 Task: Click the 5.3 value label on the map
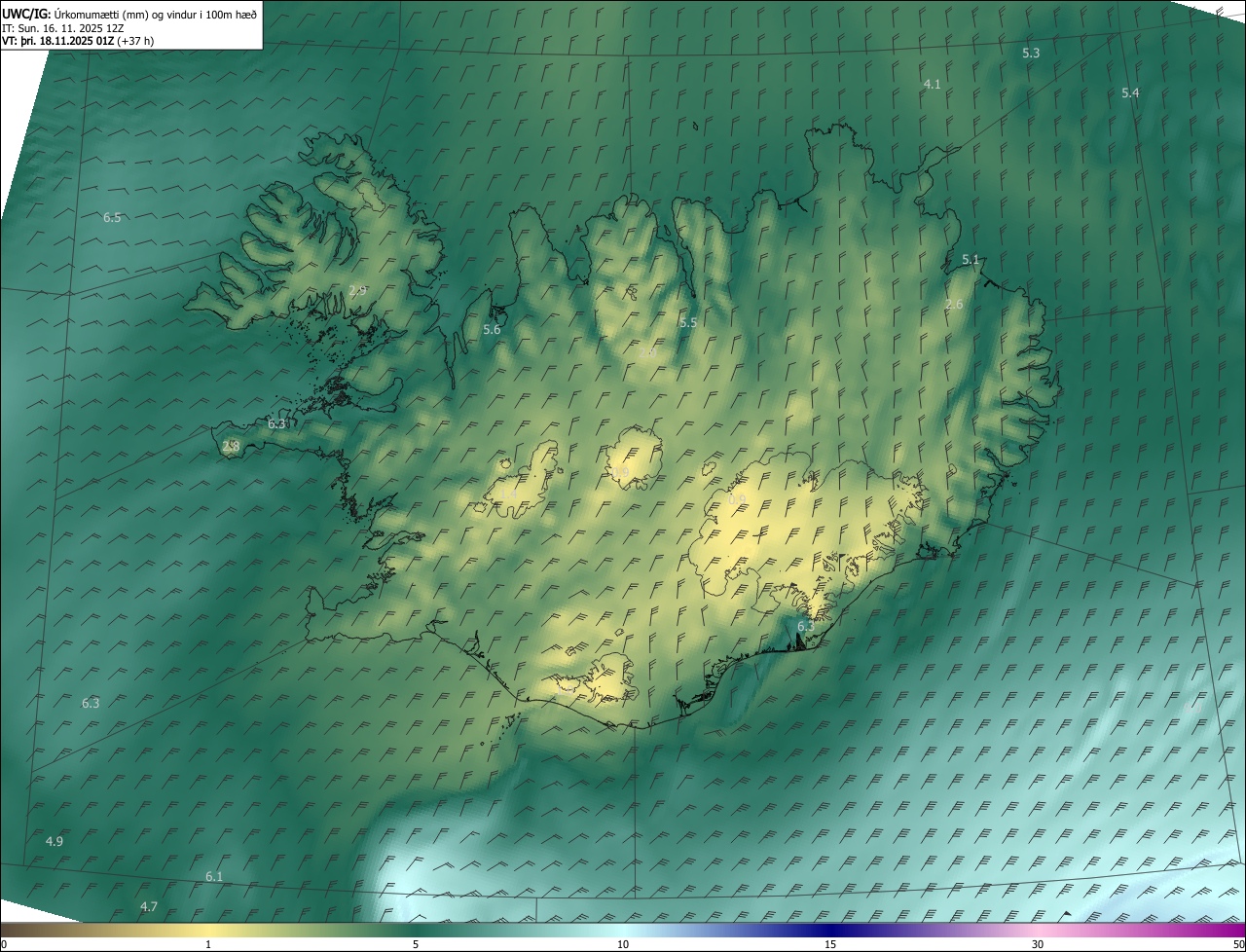pos(1031,53)
